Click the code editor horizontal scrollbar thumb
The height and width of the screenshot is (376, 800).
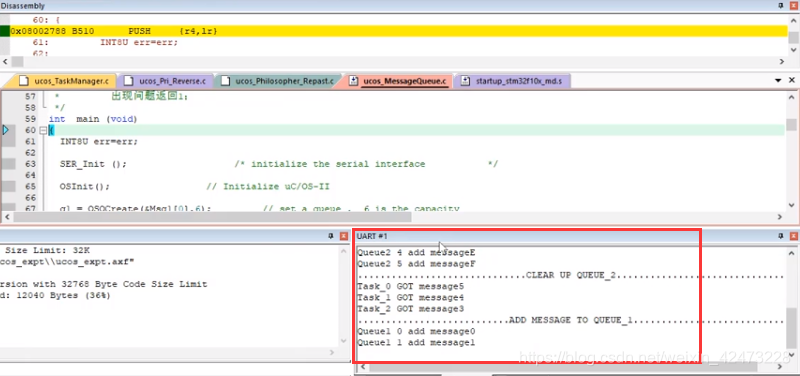211,217
